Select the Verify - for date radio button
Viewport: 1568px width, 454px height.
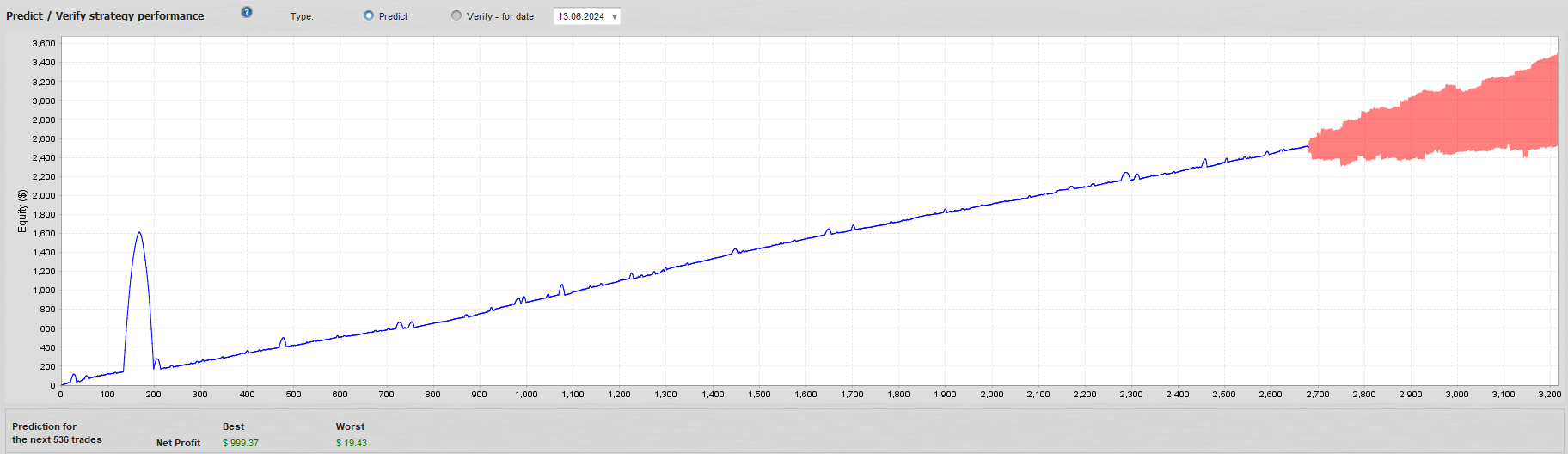(456, 15)
